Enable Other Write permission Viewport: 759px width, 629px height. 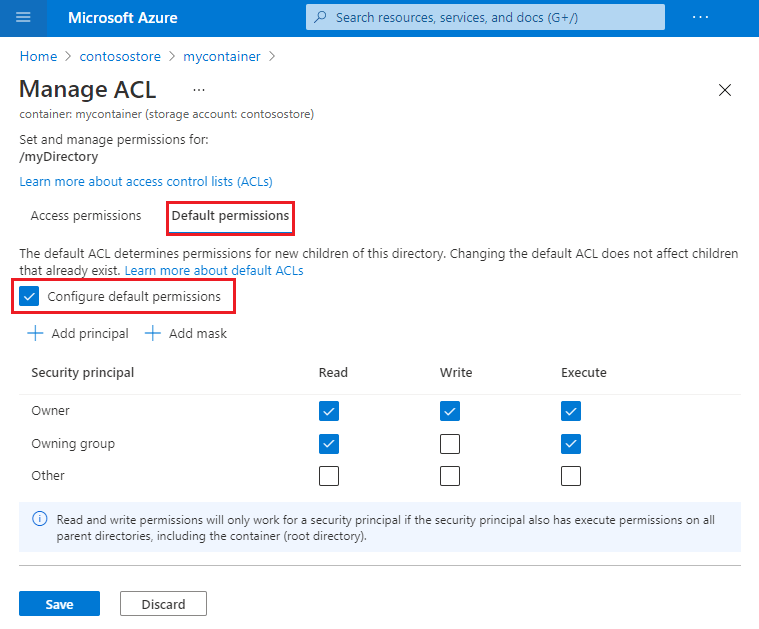(450, 476)
